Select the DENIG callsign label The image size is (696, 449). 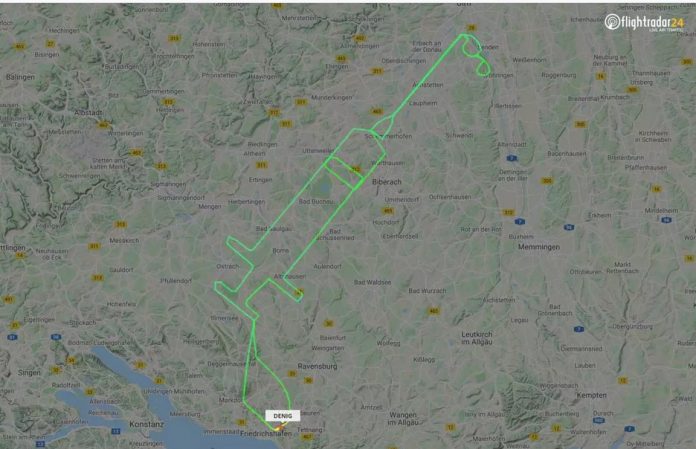(x=283, y=416)
